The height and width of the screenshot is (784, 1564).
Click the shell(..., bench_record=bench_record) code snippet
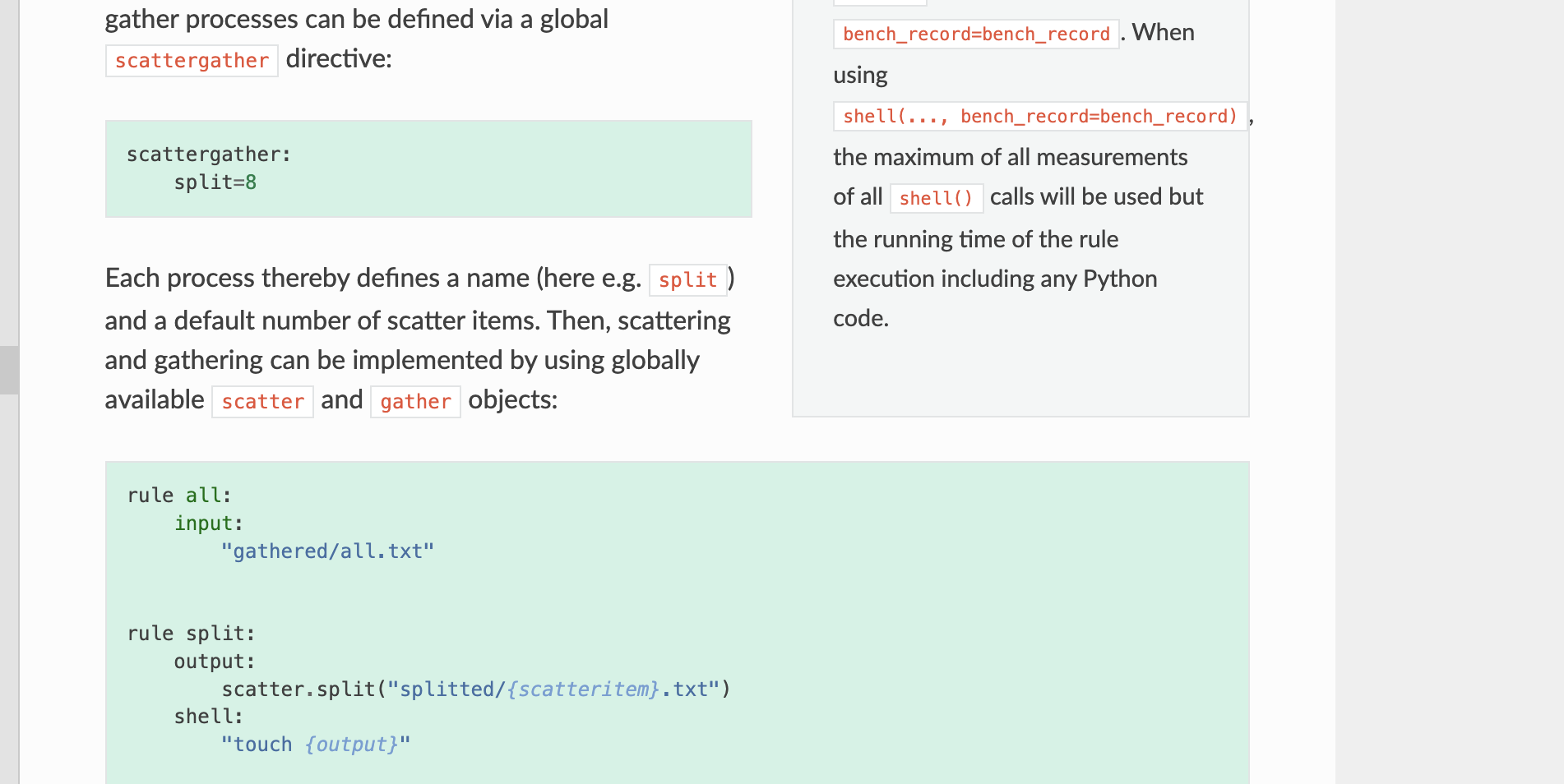point(1039,116)
